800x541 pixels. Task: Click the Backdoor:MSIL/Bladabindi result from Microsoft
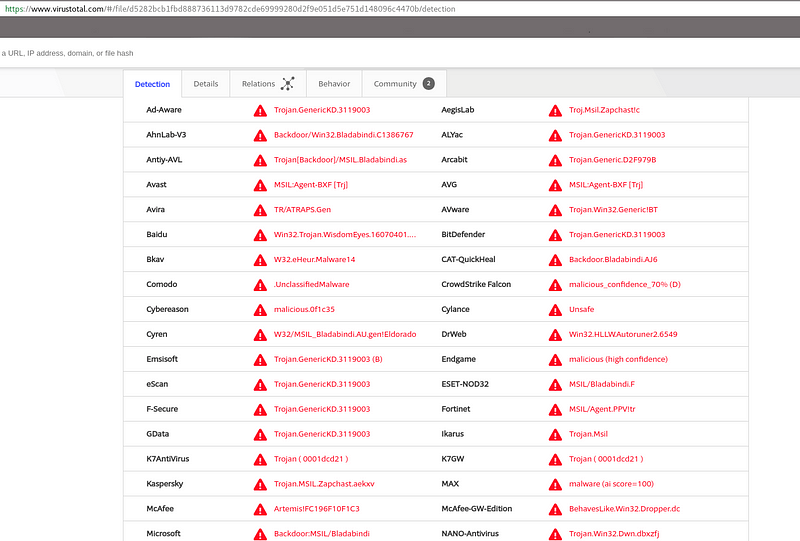click(321, 534)
